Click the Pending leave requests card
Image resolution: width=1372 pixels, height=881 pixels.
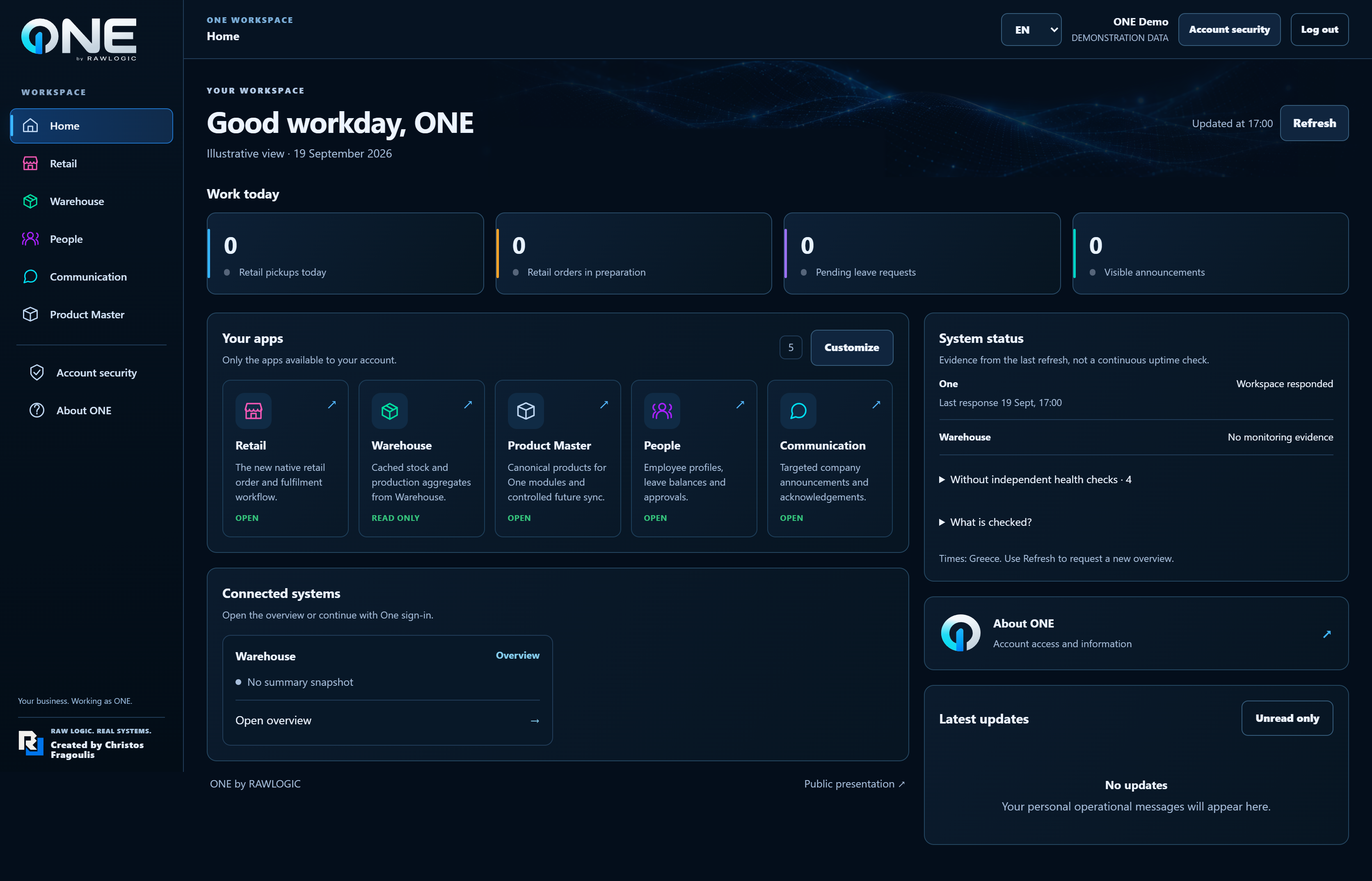pos(922,253)
